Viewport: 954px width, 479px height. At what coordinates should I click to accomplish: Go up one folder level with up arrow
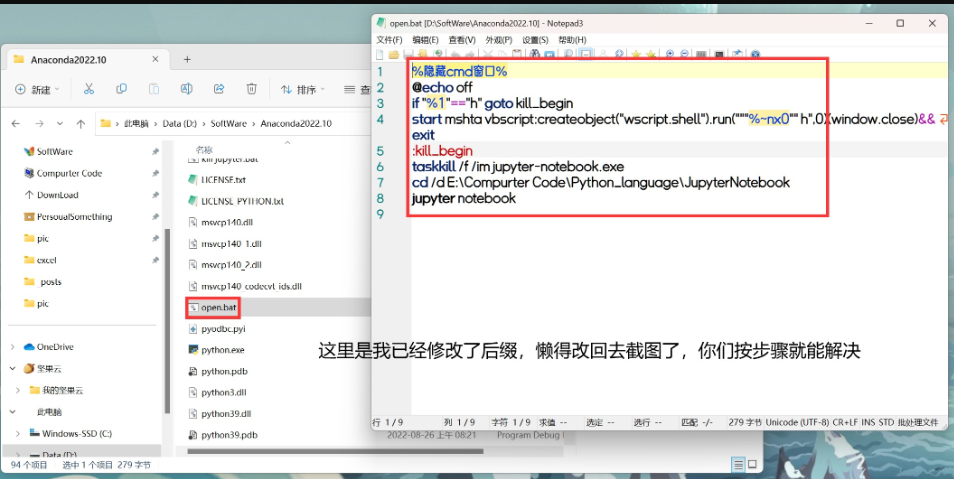[x=79, y=124]
